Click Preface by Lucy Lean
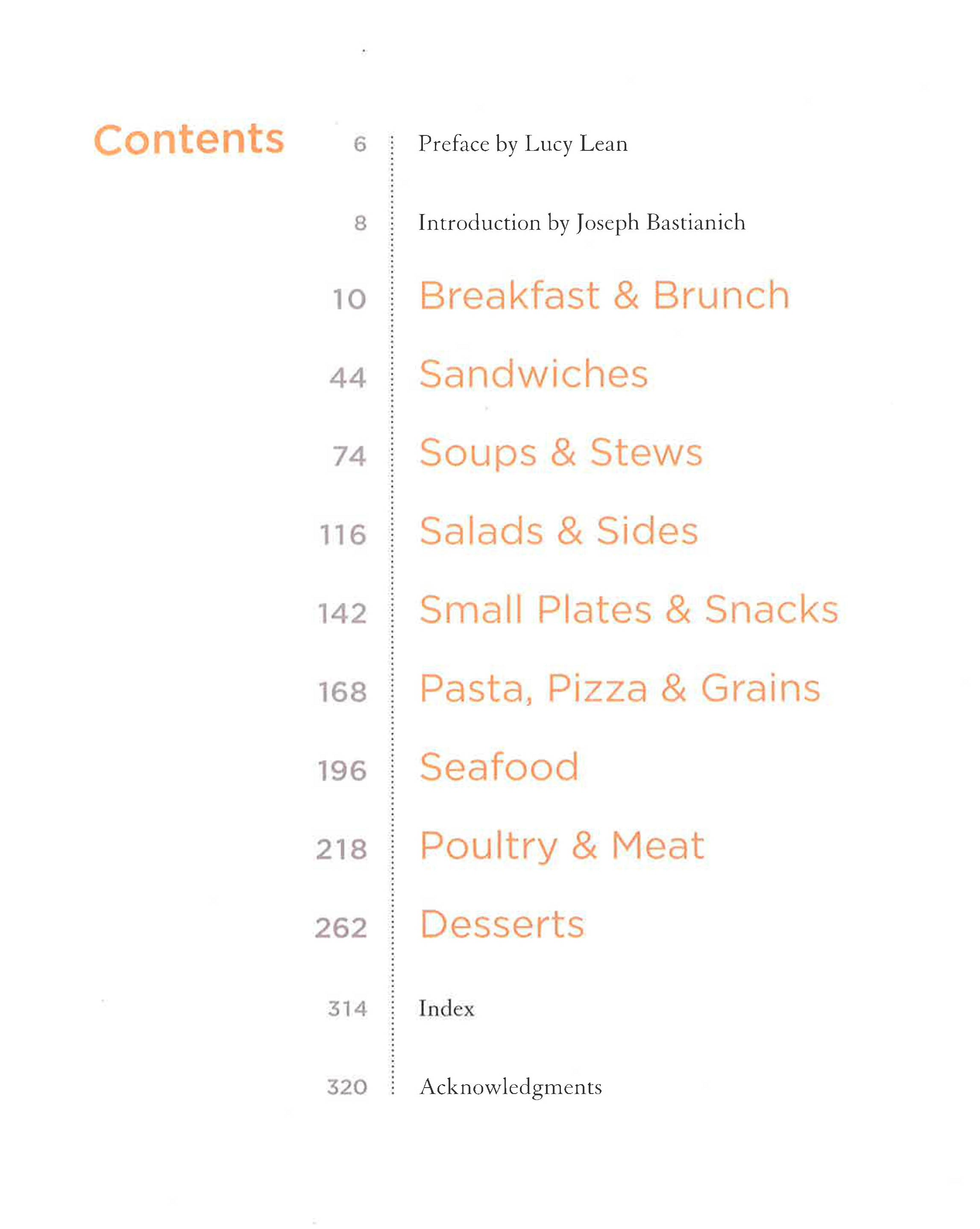Viewport: 980px width, 1229px height. [523, 144]
